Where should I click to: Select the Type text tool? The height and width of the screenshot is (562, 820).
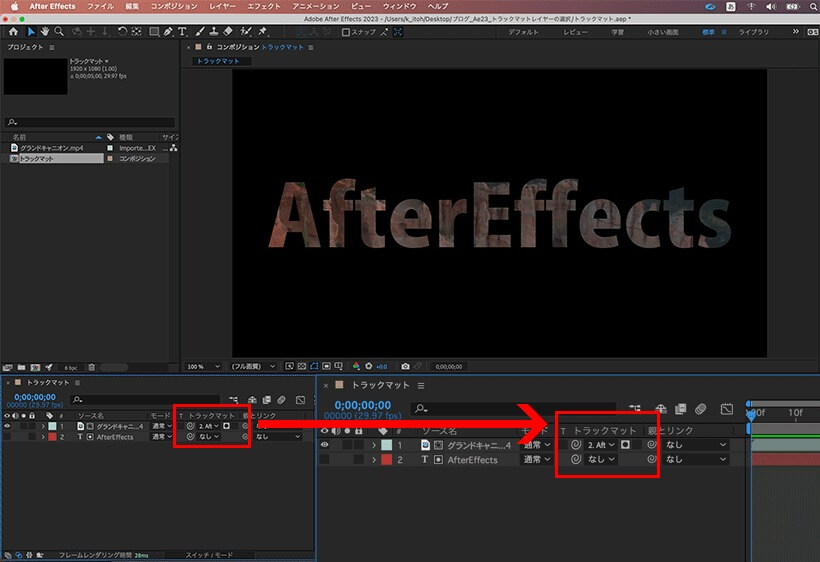coord(182,32)
